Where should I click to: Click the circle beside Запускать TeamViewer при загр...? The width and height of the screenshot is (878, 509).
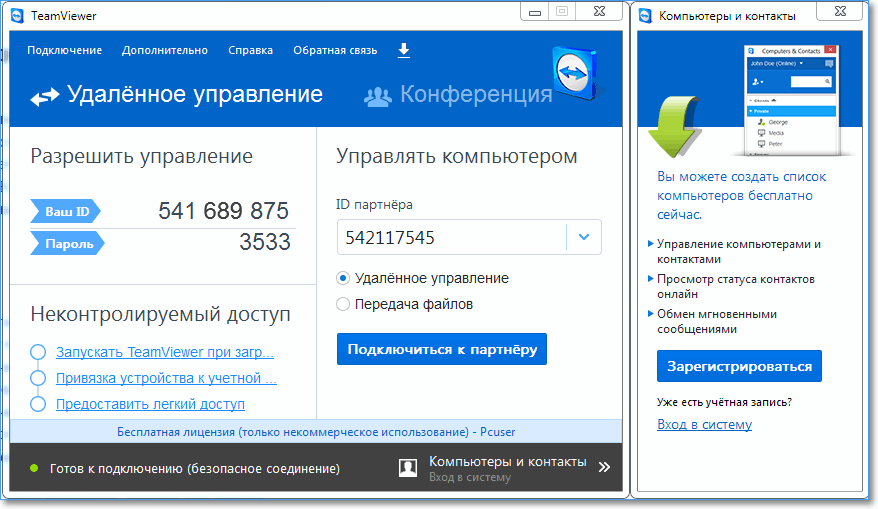[x=38, y=352]
